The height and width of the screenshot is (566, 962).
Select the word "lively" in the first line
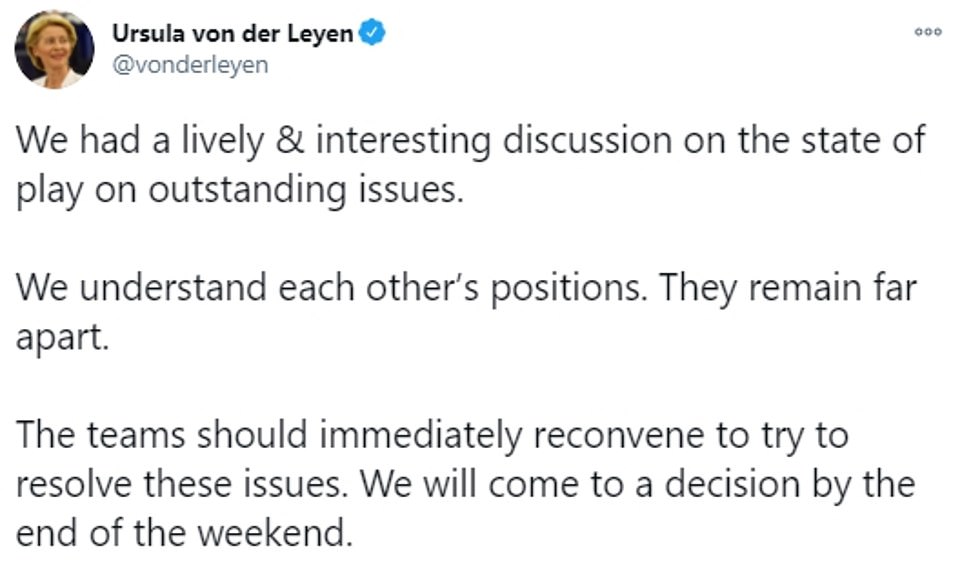[222, 140]
